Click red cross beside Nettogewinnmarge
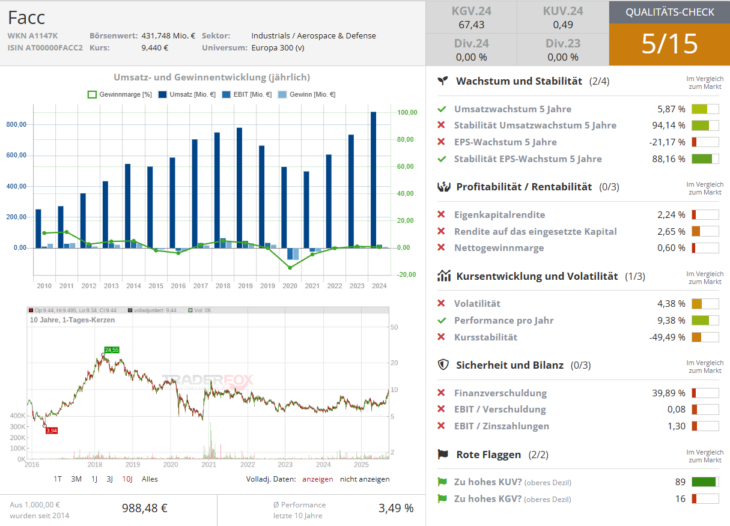The height and width of the screenshot is (526, 730). (x=441, y=248)
